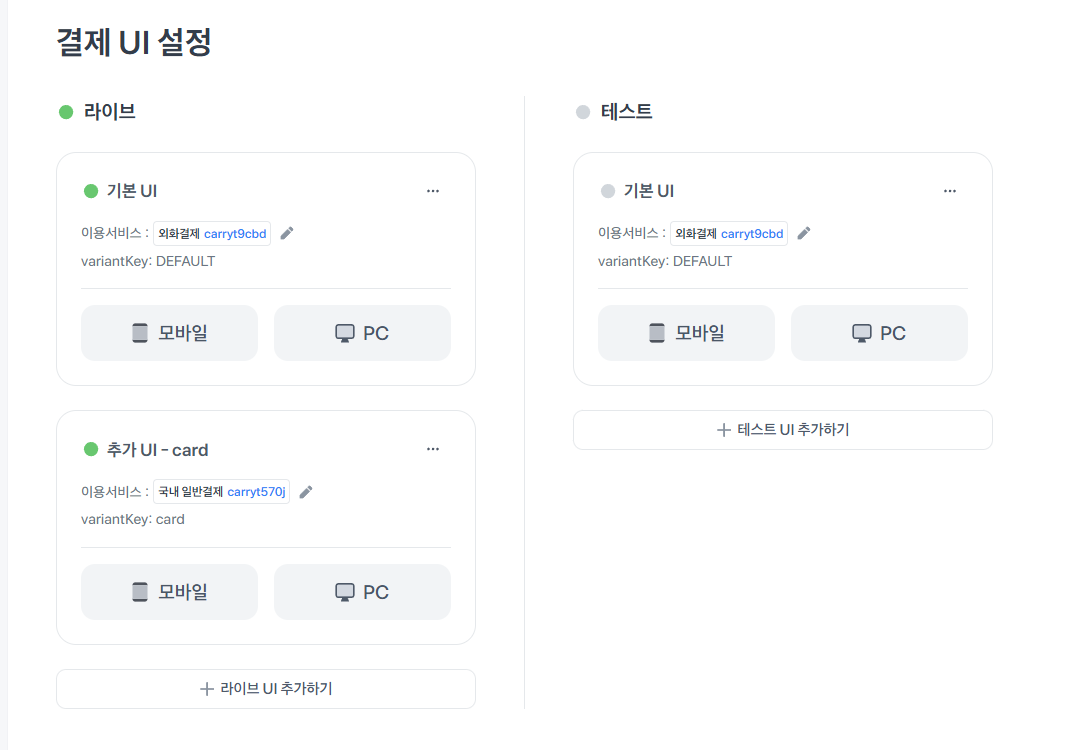Viewport: 1081px width, 750px height.
Task: Click the gray status dot beside test 기본 UI
Action: [607, 191]
